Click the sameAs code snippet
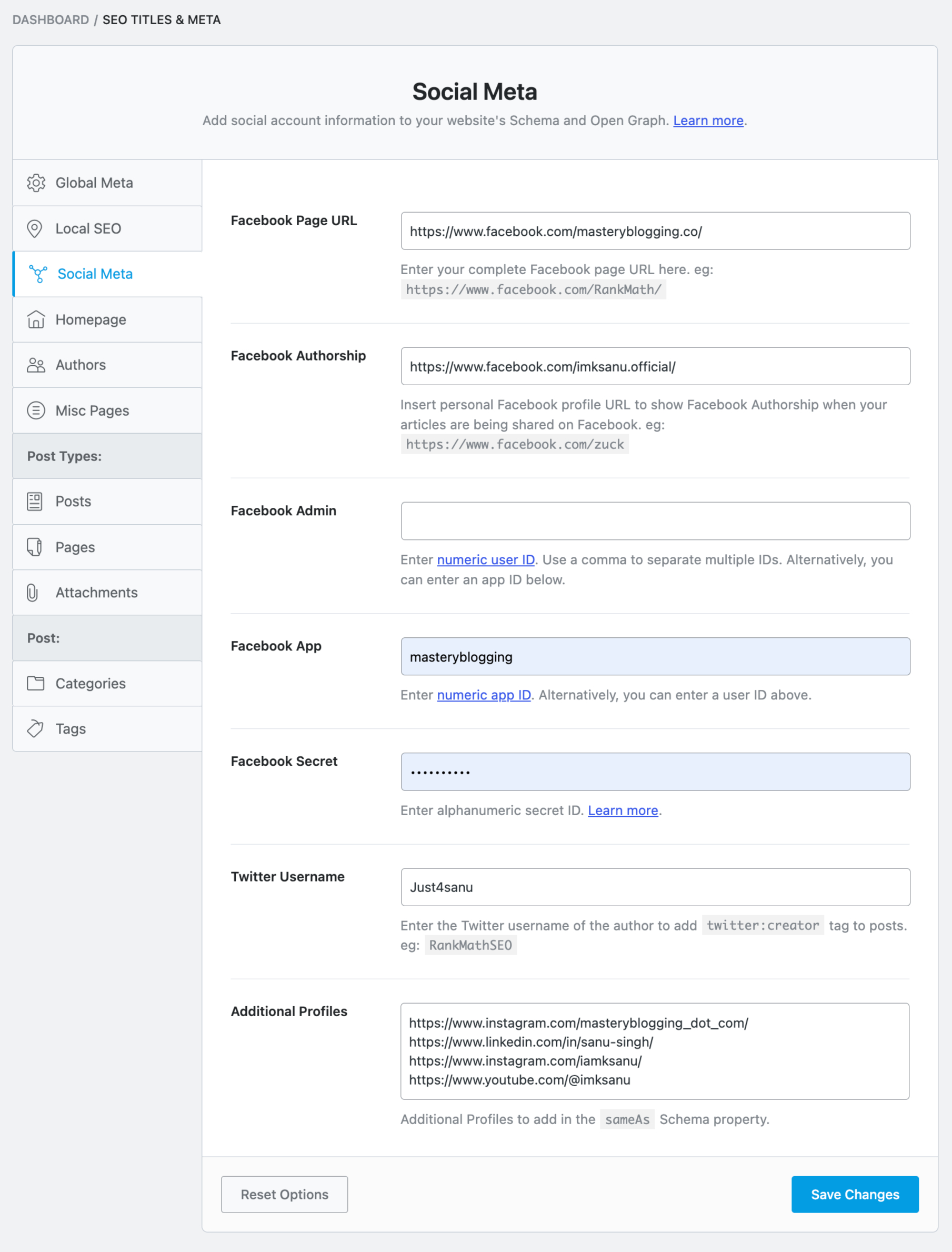 (x=627, y=1119)
